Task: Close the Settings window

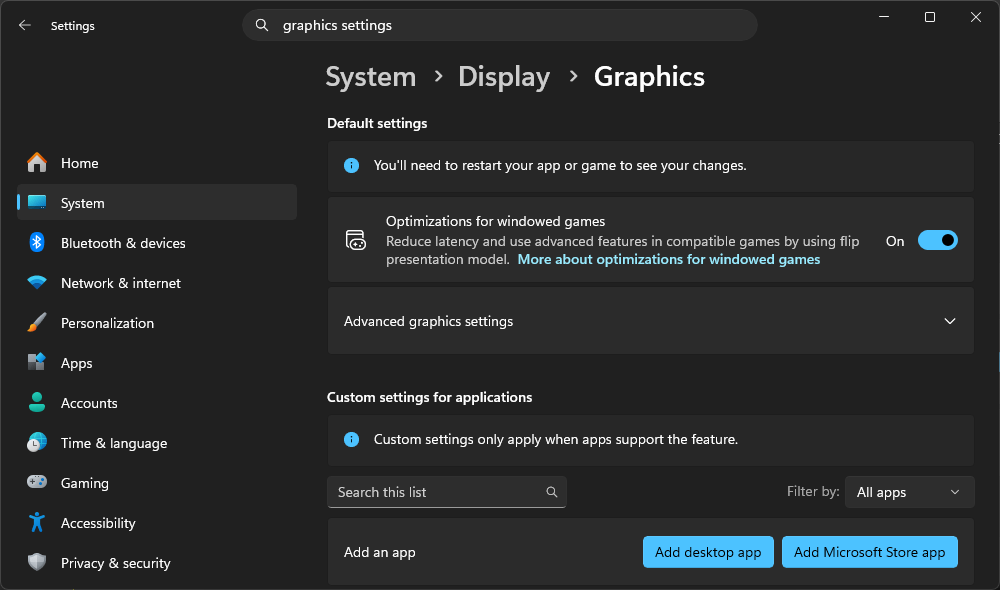Action: [976, 17]
